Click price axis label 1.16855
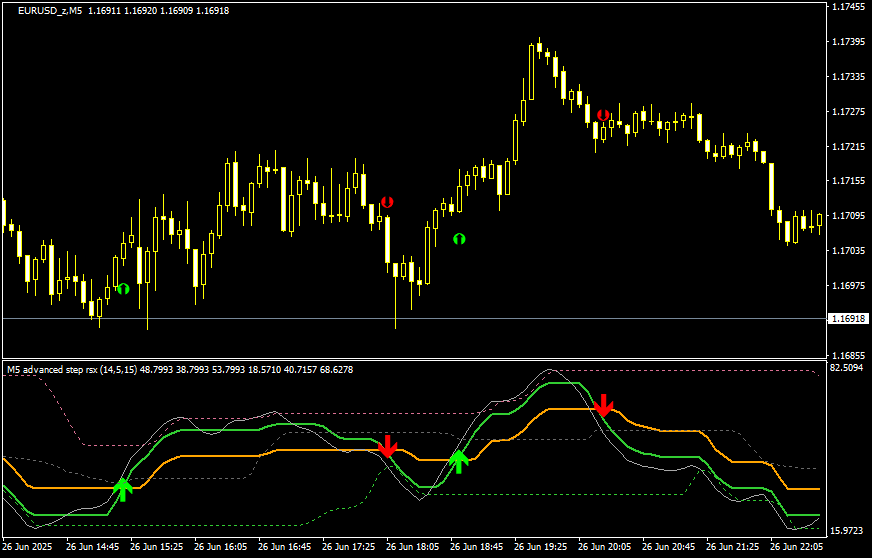The height and width of the screenshot is (558, 872). pos(848,355)
